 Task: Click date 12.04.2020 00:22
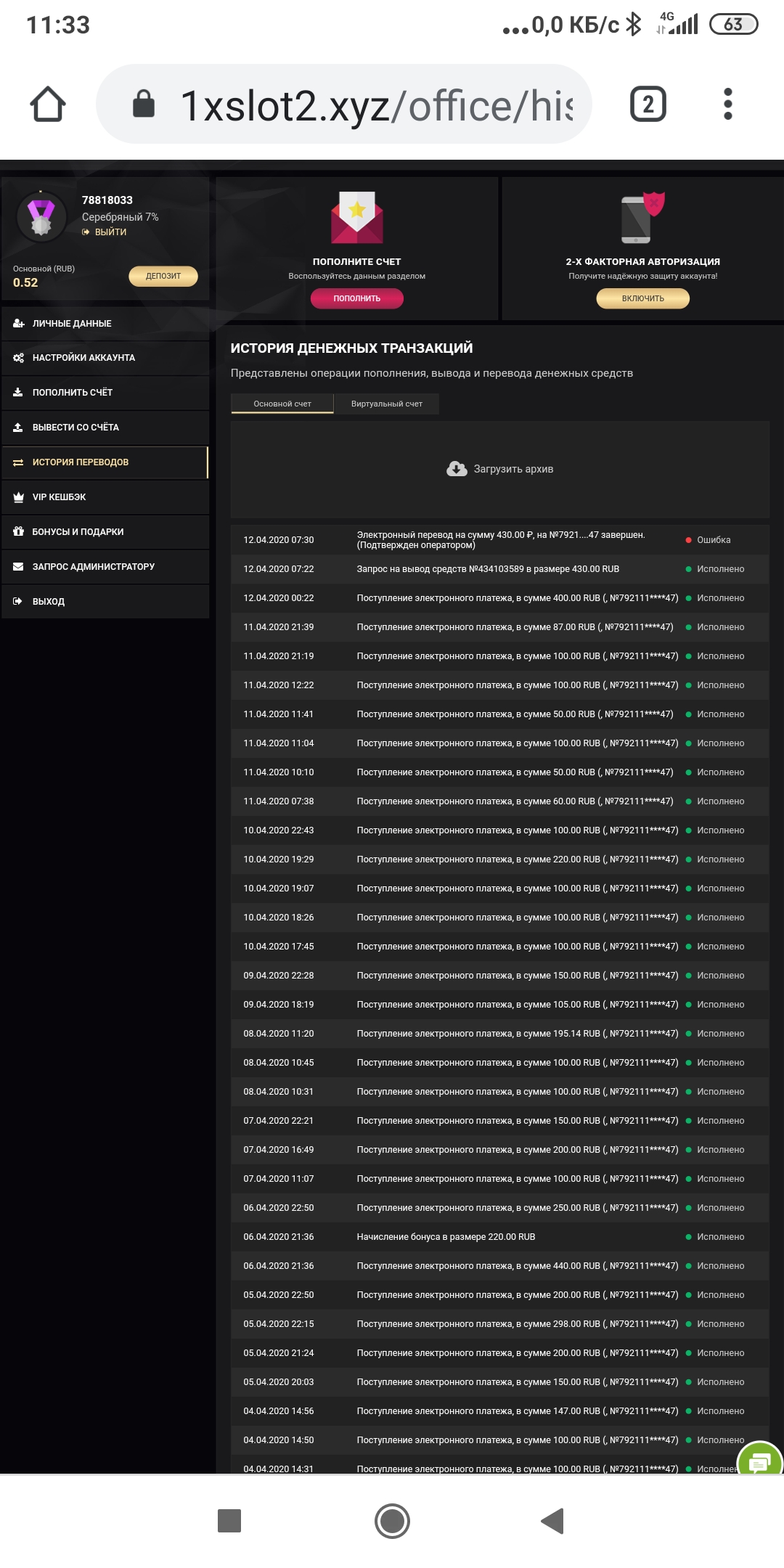coord(279,598)
